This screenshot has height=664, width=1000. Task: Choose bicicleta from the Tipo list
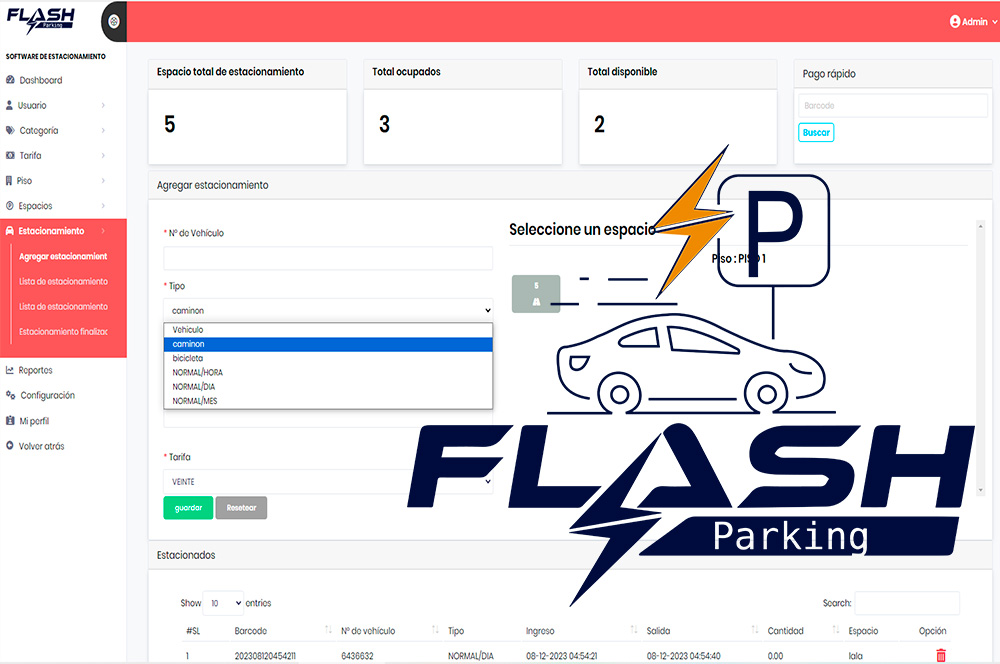(188, 358)
